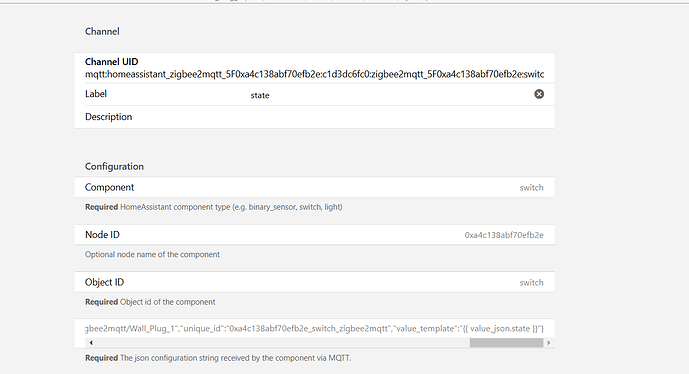Click the Channel UID label

point(112,62)
